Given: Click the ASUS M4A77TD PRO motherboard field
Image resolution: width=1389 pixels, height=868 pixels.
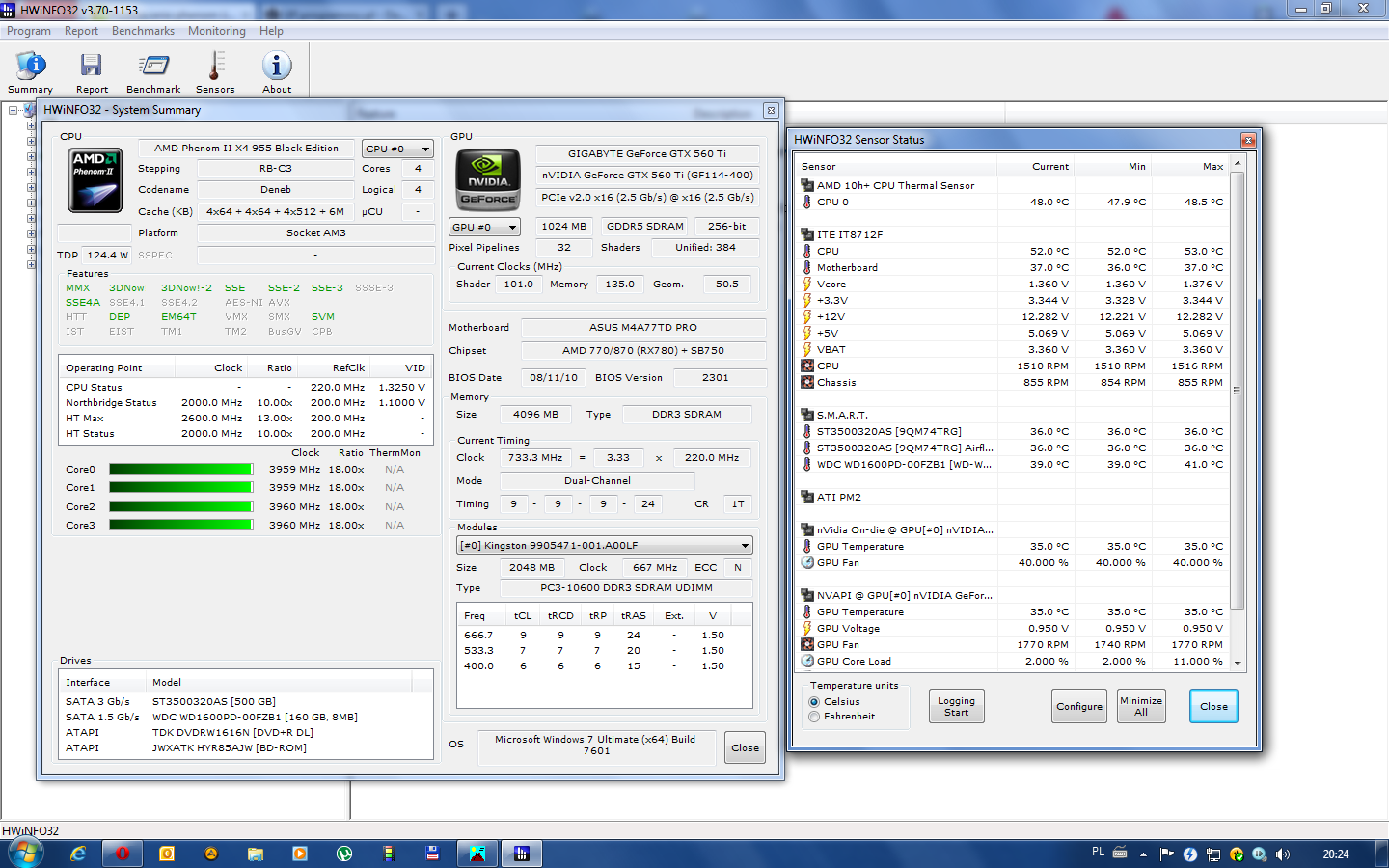Looking at the screenshot, I should [x=643, y=327].
